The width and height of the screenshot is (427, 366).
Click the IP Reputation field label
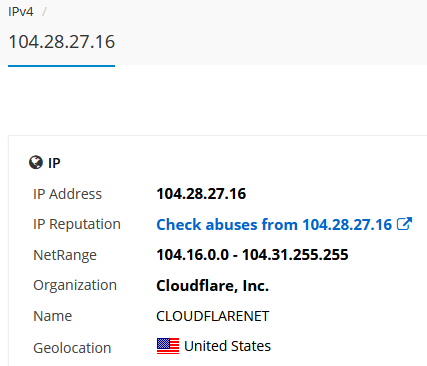click(x=77, y=224)
